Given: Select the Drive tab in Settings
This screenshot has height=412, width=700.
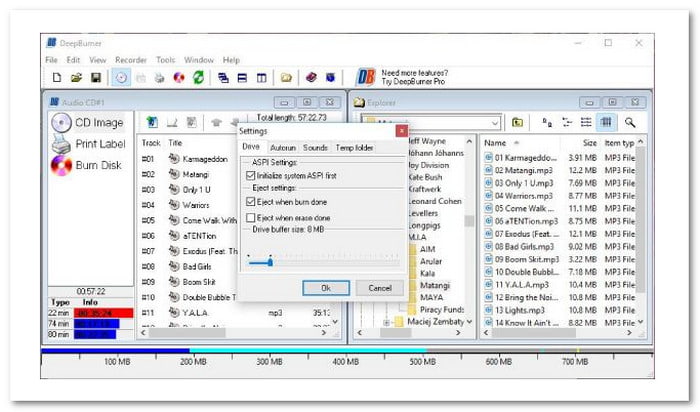Looking at the screenshot, I should tap(251, 147).
